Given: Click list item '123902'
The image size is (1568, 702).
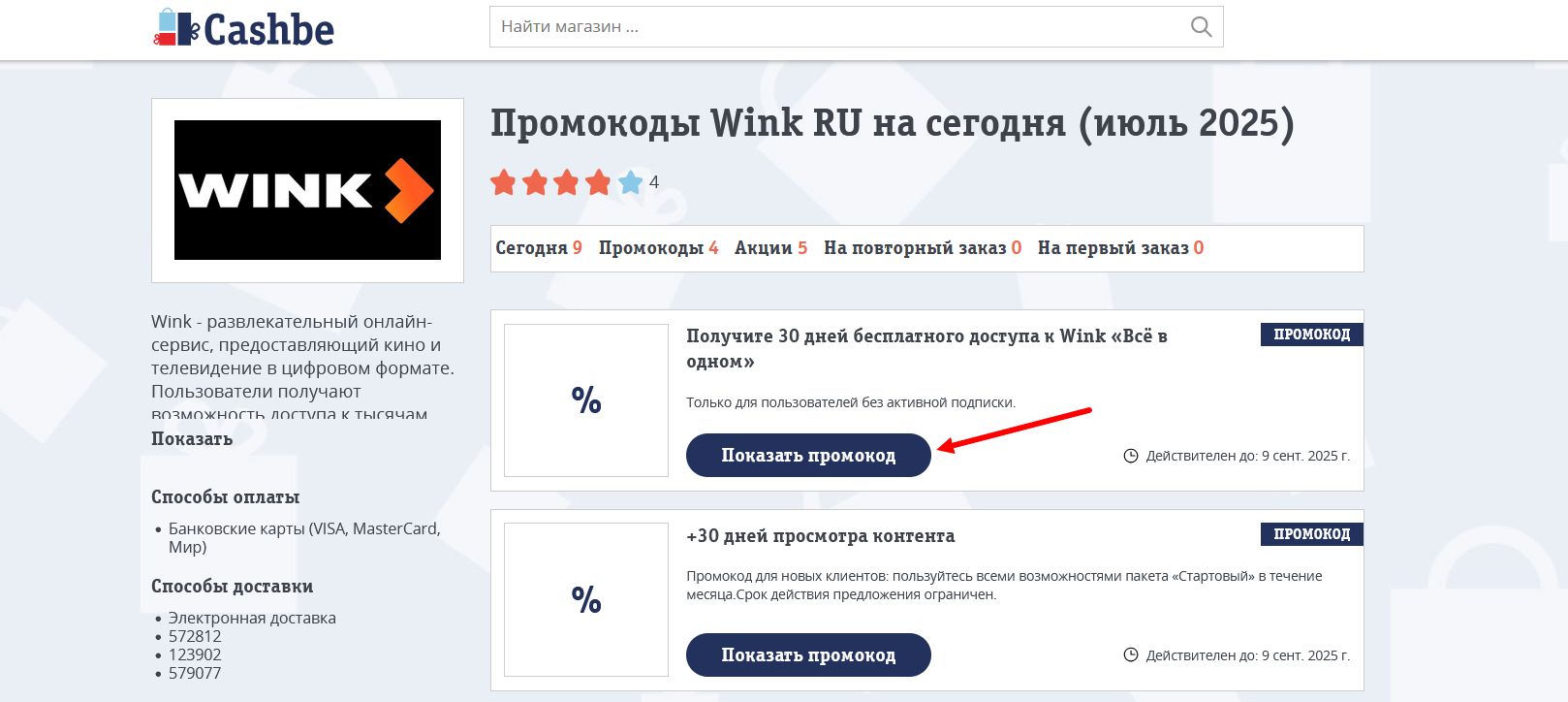Looking at the screenshot, I should tap(195, 654).
